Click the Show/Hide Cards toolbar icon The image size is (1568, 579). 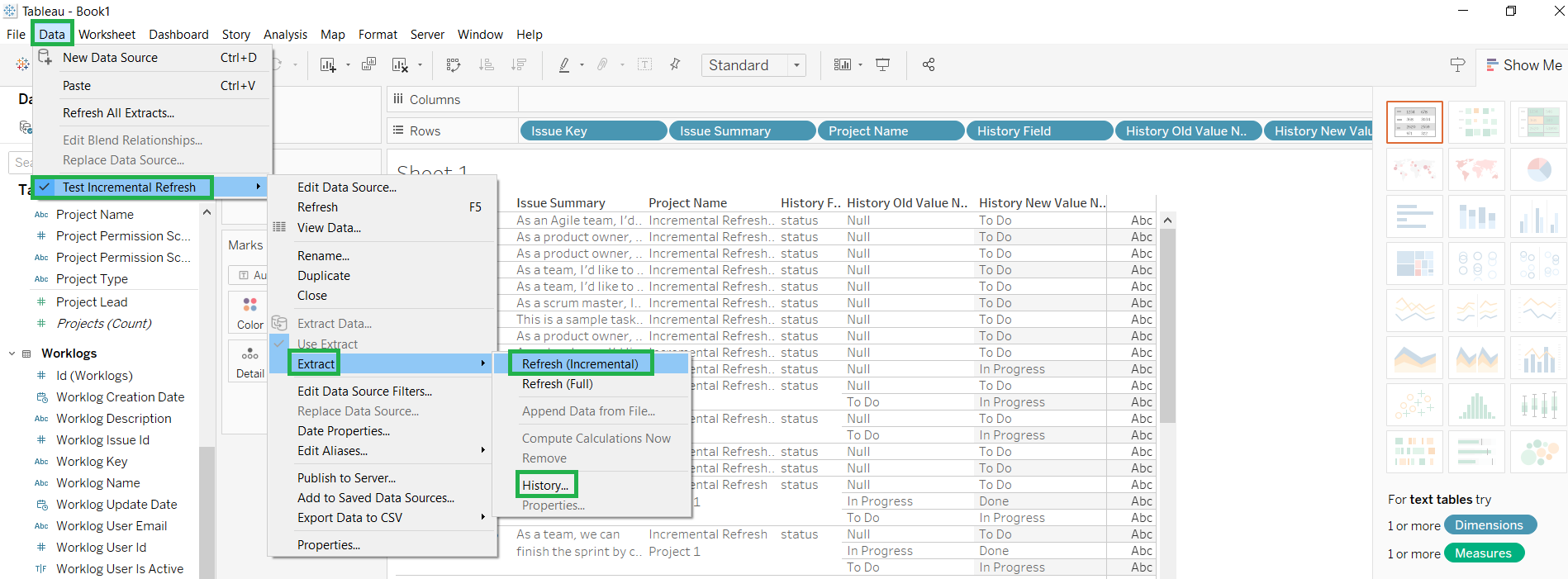pyautogui.click(x=842, y=64)
